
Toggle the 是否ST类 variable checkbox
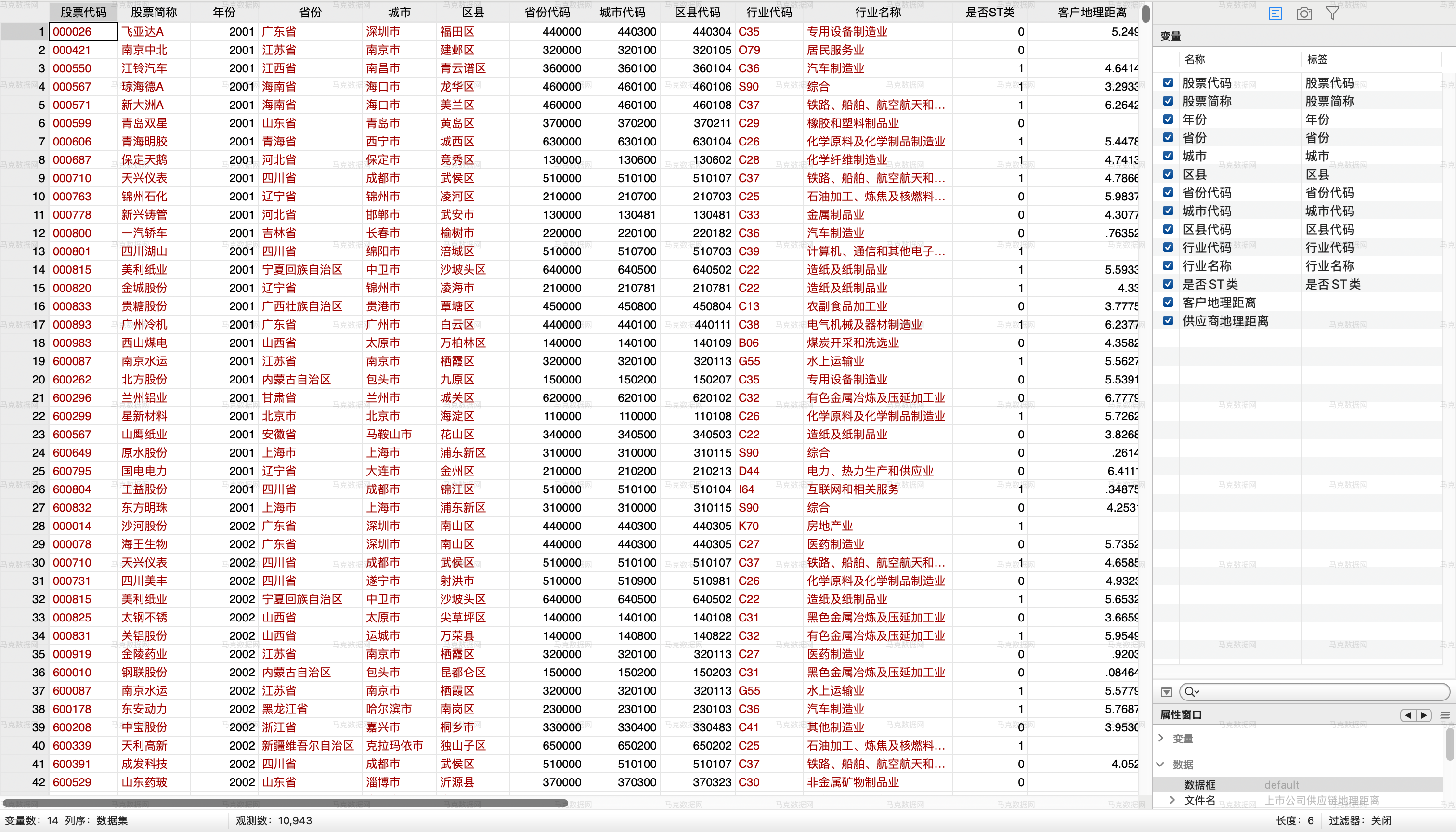click(x=1168, y=284)
